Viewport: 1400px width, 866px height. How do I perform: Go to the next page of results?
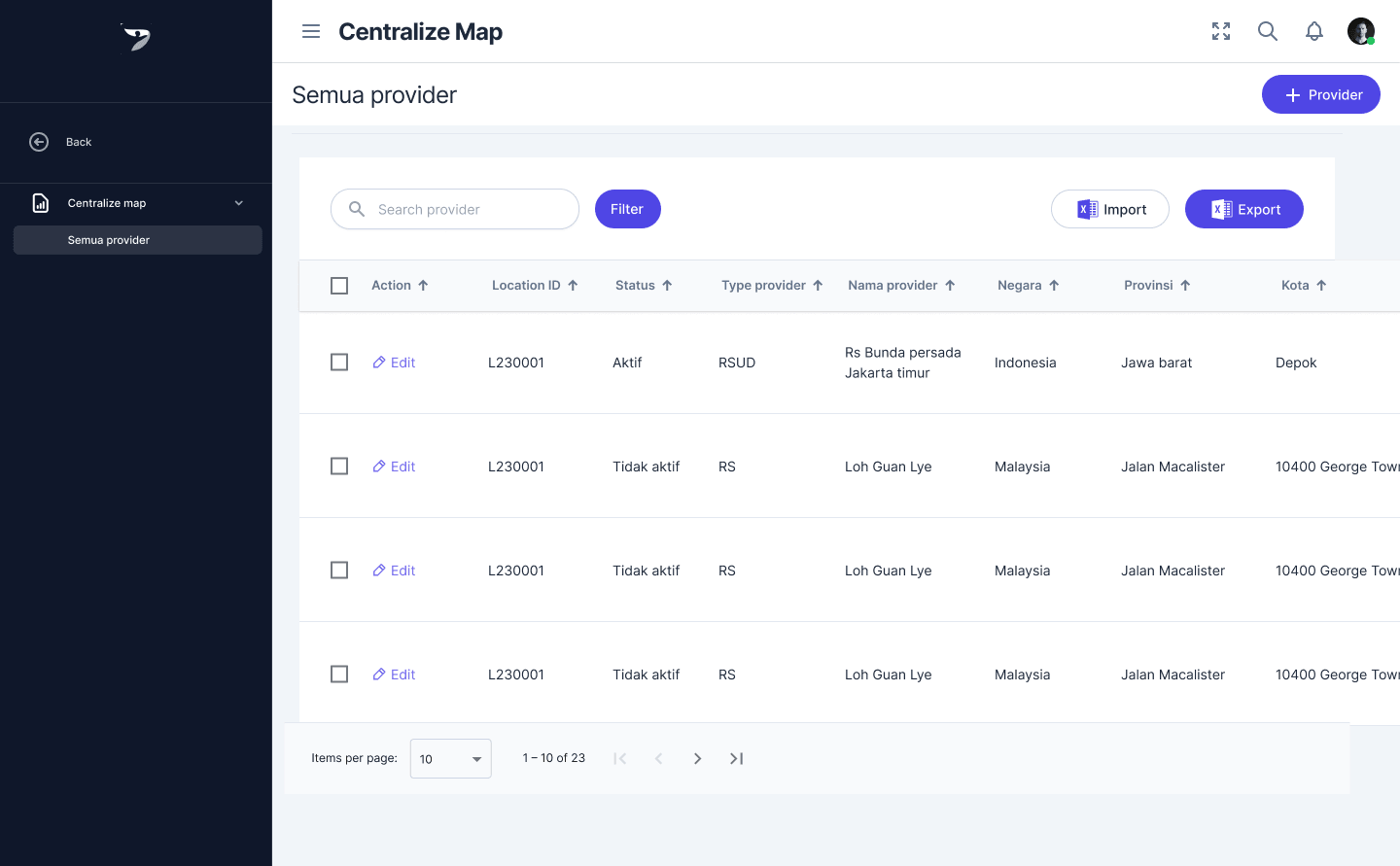point(697,758)
